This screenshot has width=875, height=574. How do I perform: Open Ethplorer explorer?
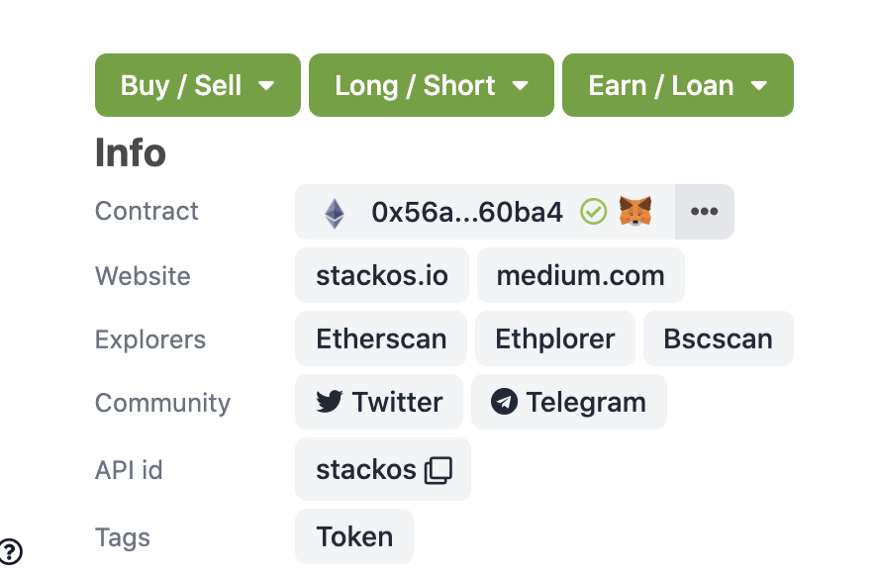[x=555, y=339]
